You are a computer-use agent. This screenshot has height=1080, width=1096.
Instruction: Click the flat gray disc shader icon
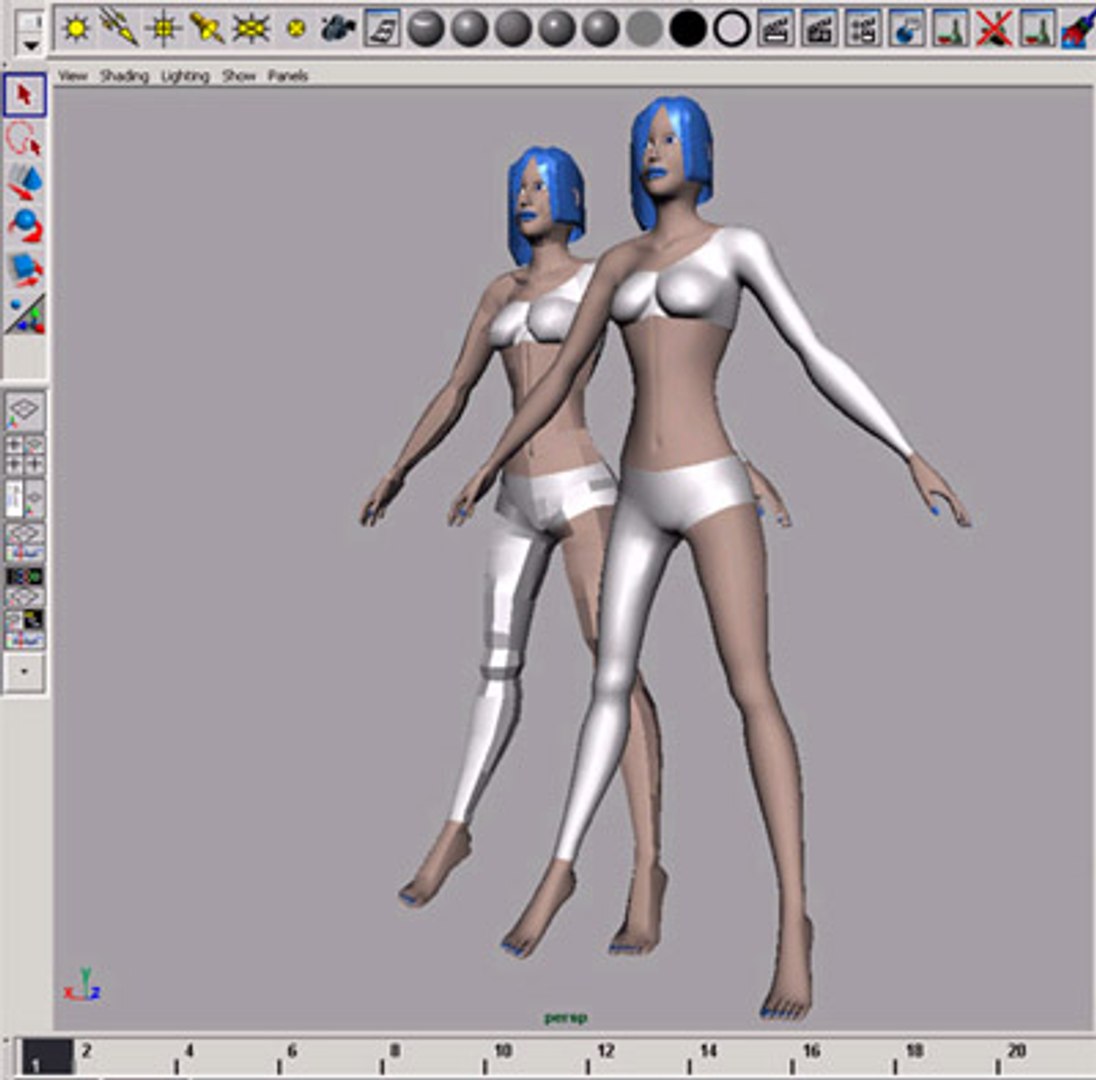point(644,29)
